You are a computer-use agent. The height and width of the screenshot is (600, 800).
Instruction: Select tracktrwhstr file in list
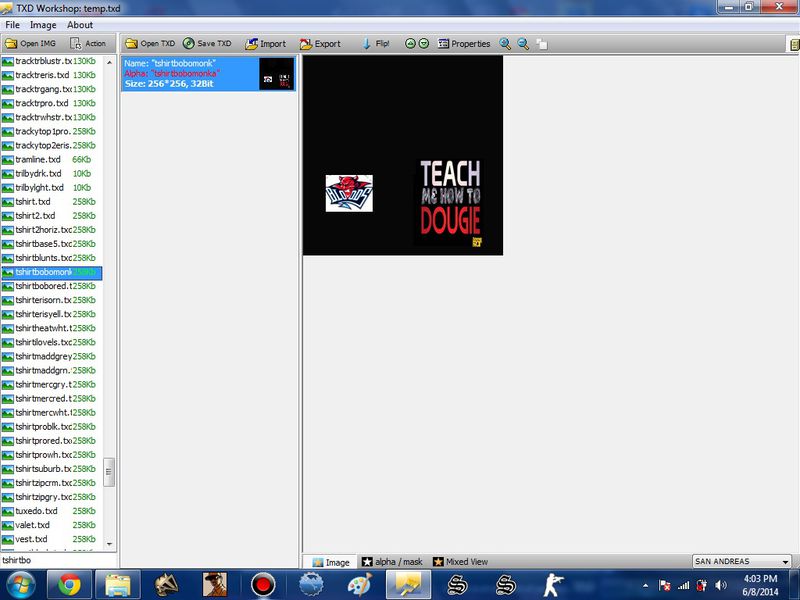[52, 117]
